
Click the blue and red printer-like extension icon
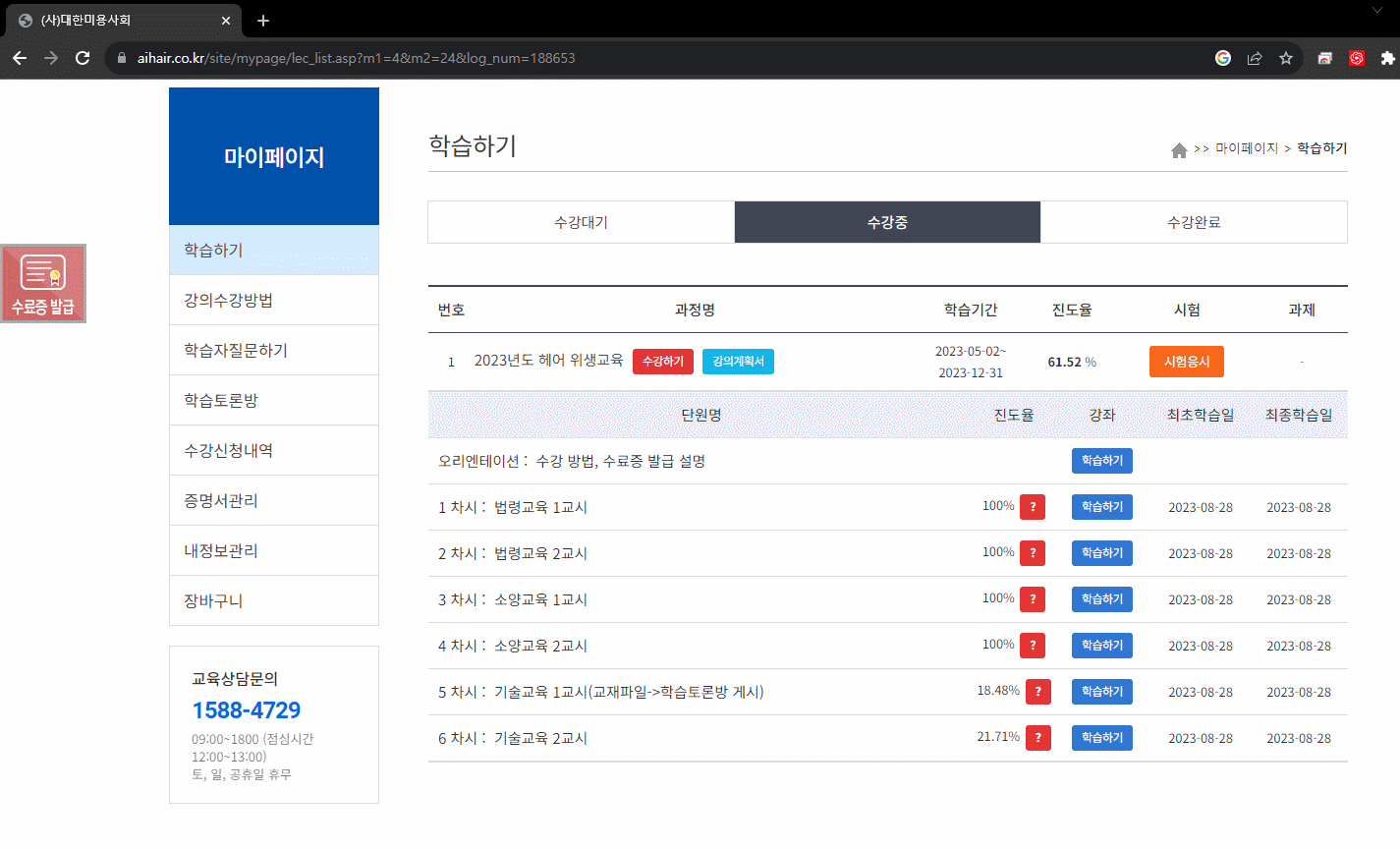coord(1324,58)
